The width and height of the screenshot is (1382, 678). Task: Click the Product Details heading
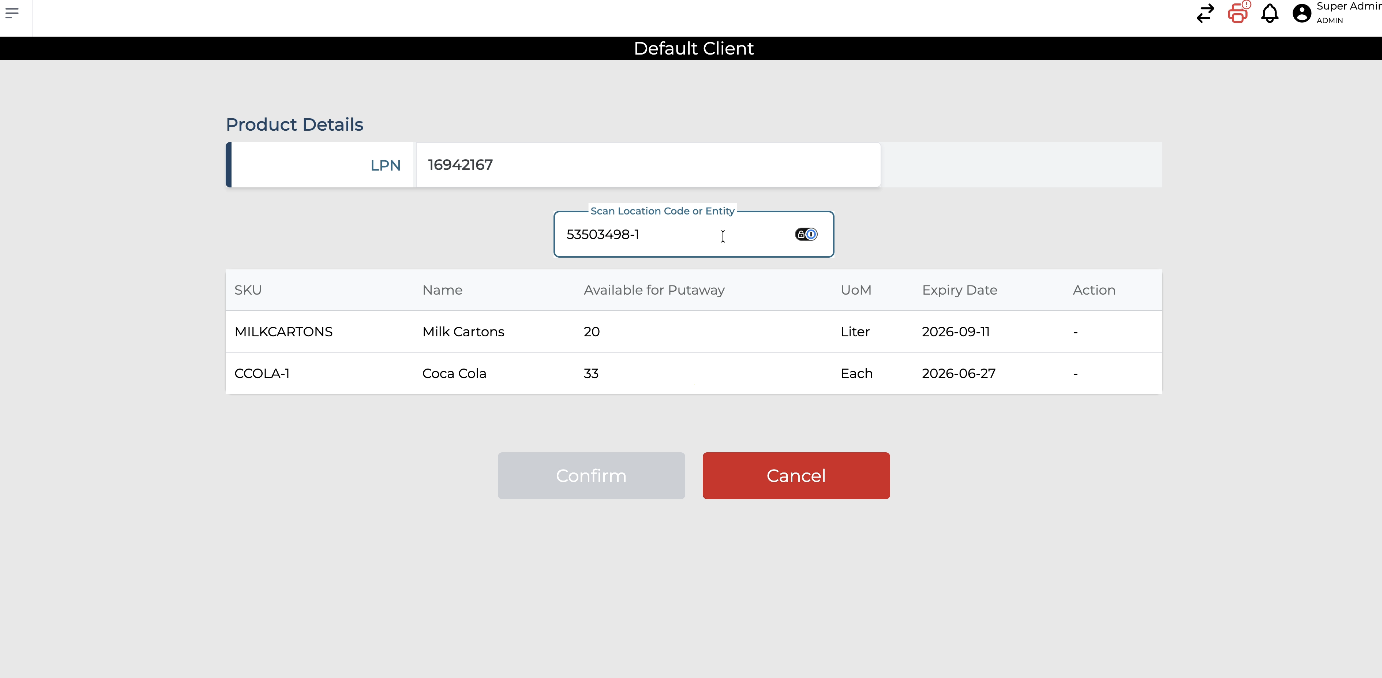294,125
